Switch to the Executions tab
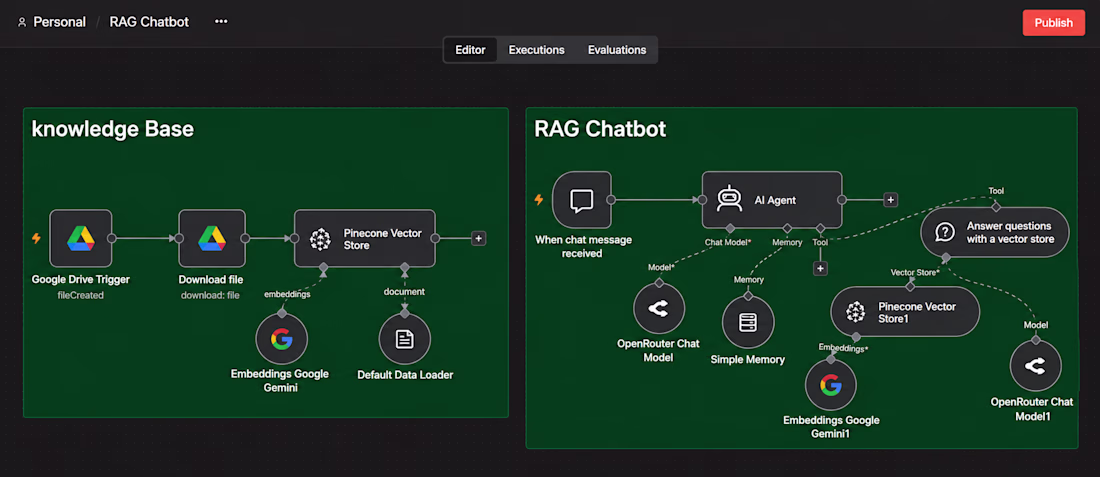 537,50
